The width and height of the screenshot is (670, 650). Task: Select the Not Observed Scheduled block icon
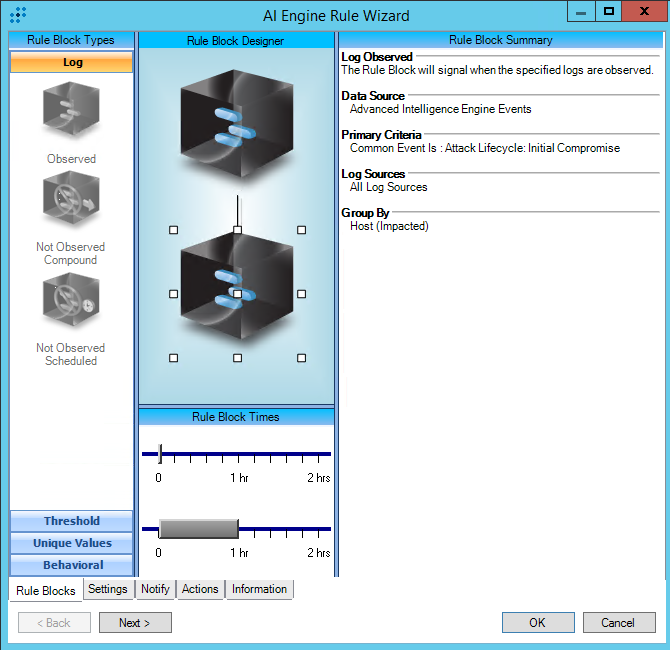71,304
